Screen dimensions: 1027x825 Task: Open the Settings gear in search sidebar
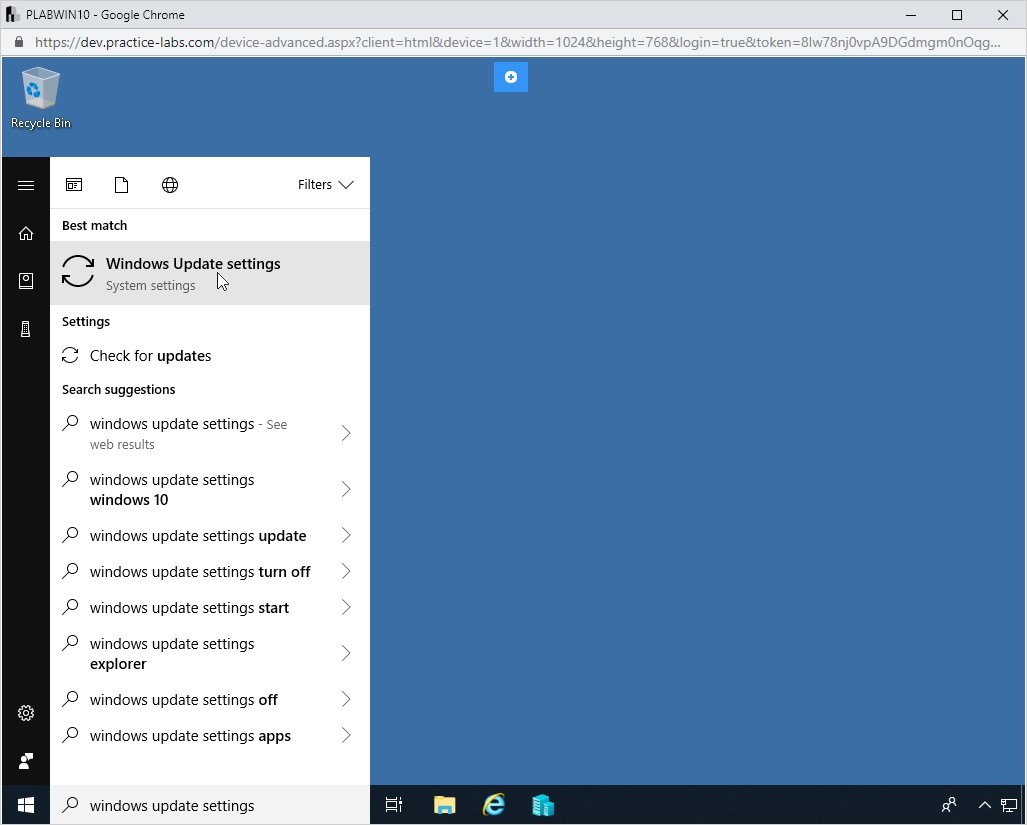click(x=26, y=713)
